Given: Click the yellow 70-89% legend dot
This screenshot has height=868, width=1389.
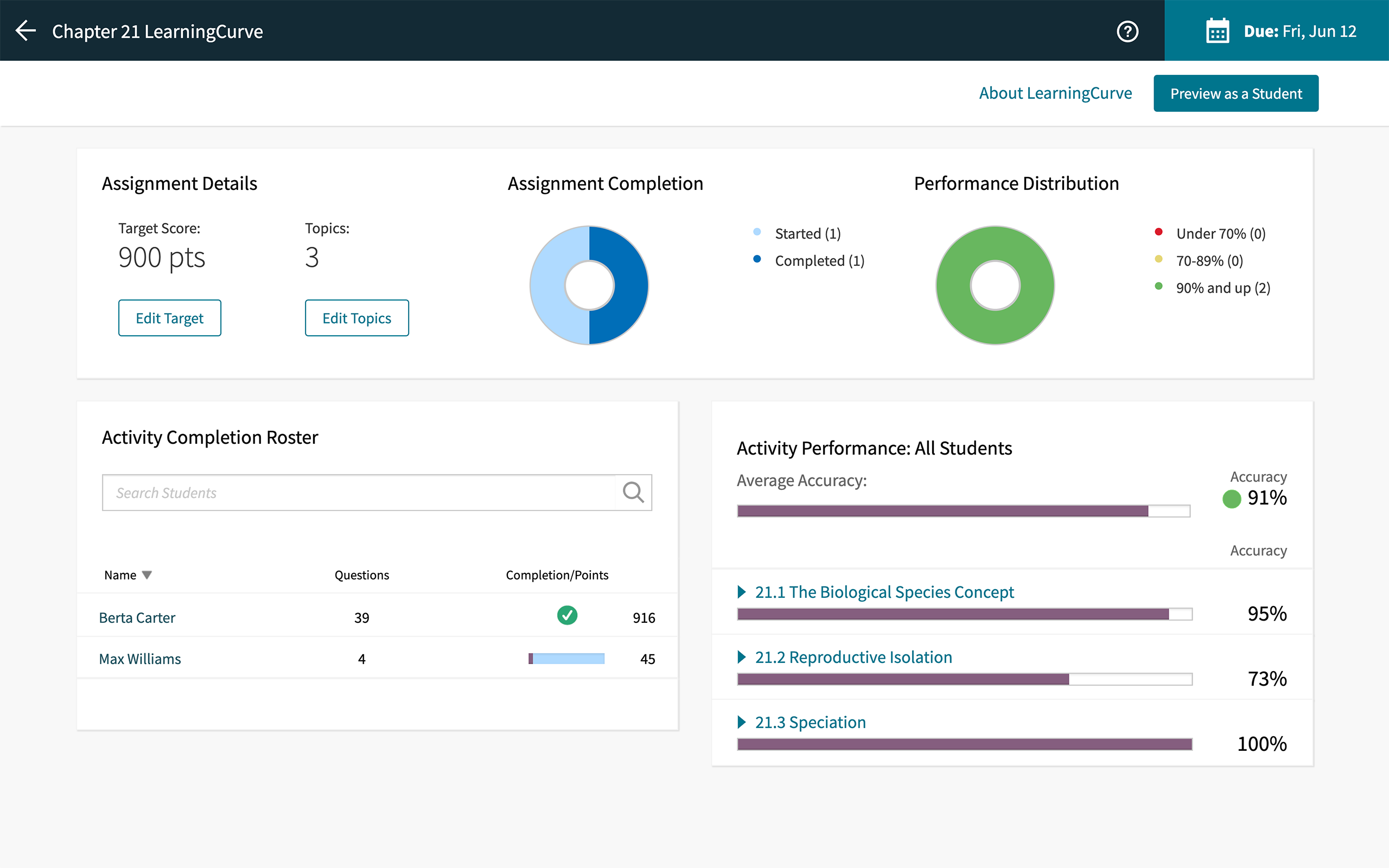Looking at the screenshot, I should pyautogui.click(x=1159, y=259).
